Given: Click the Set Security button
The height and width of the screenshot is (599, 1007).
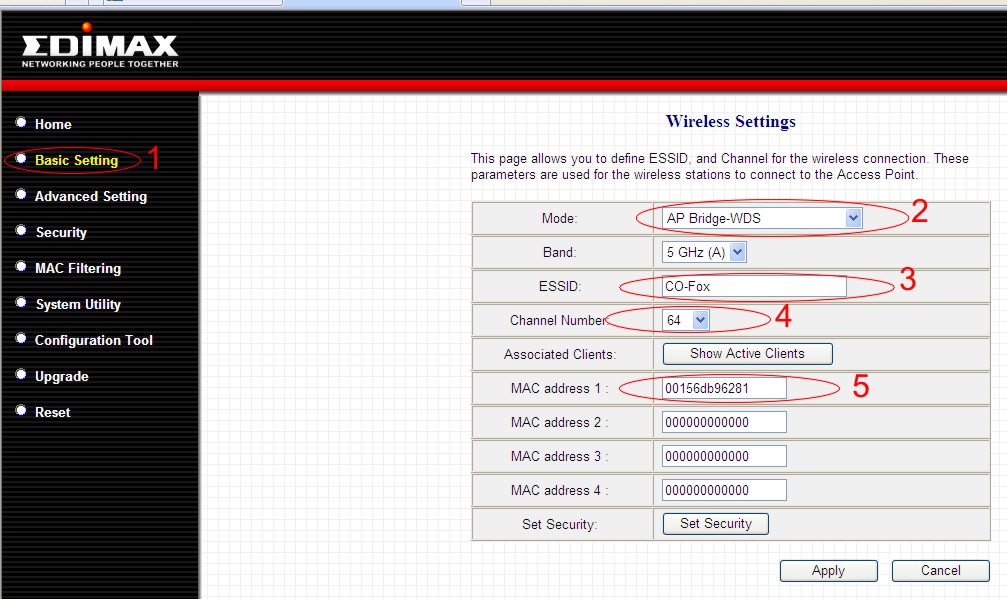Looking at the screenshot, I should [715, 524].
